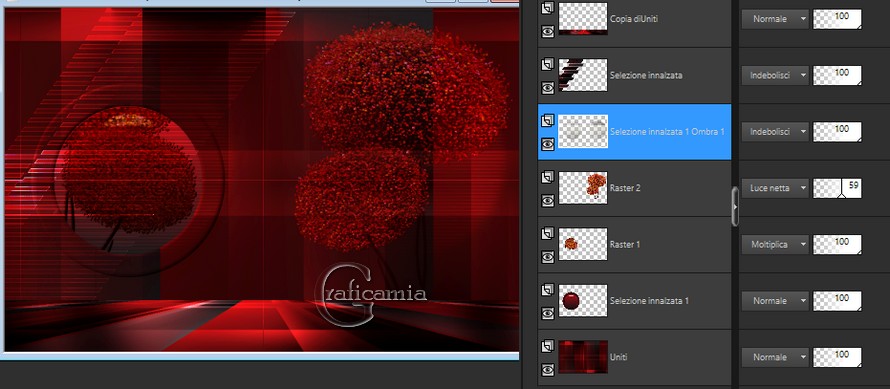890x389 pixels.
Task: Select layer named Uniti
Action: click(x=618, y=357)
